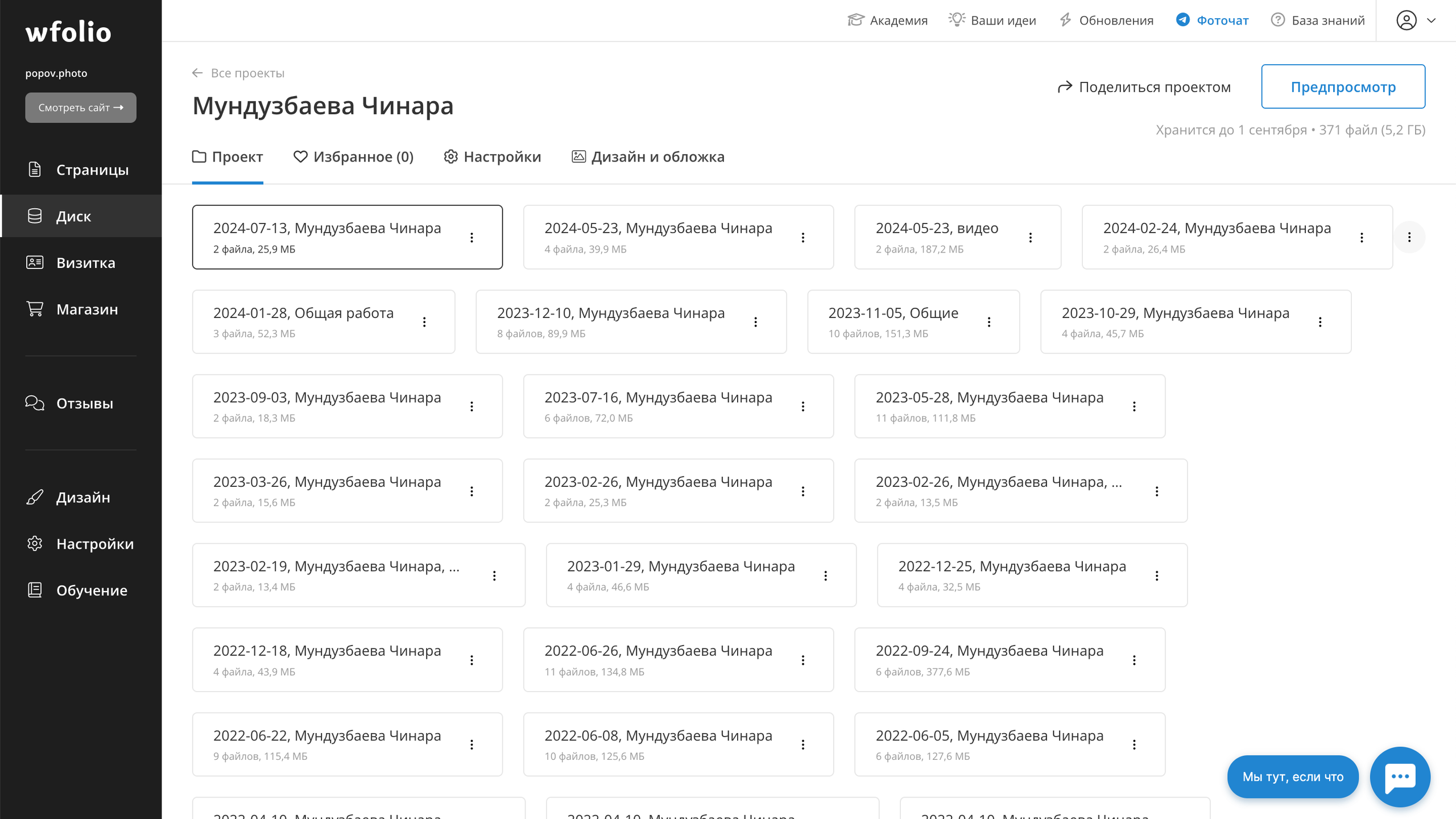Open options for the 2023-11-05, Общие folder
The image size is (1456, 819).
coord(988,322)
